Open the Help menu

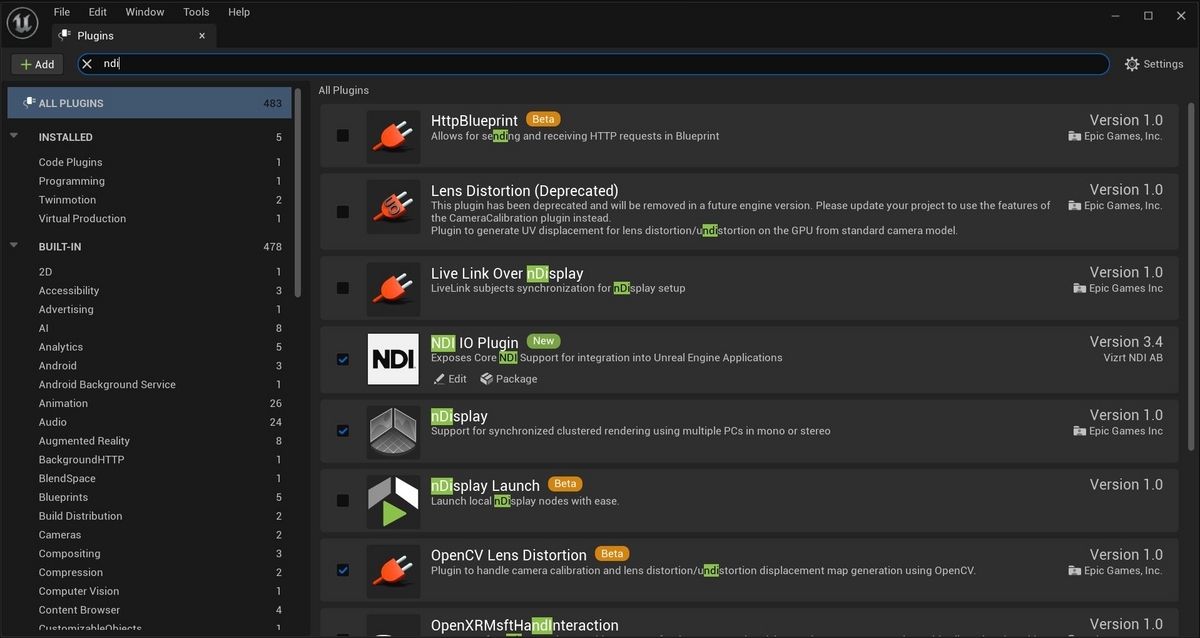tap(239, 12)
